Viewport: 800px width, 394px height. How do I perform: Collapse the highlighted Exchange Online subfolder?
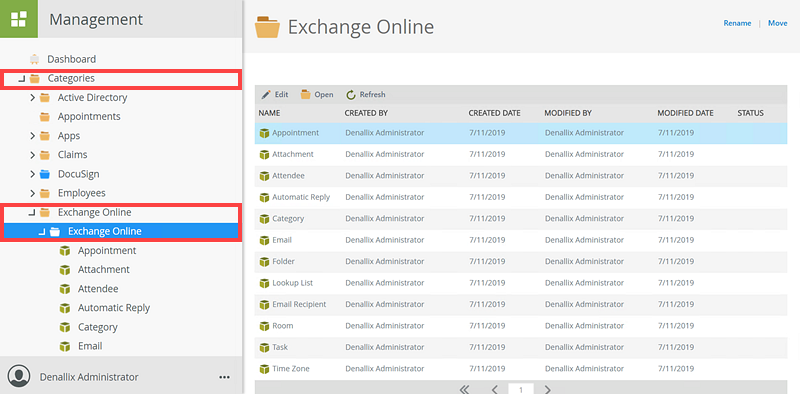[41, 232]
